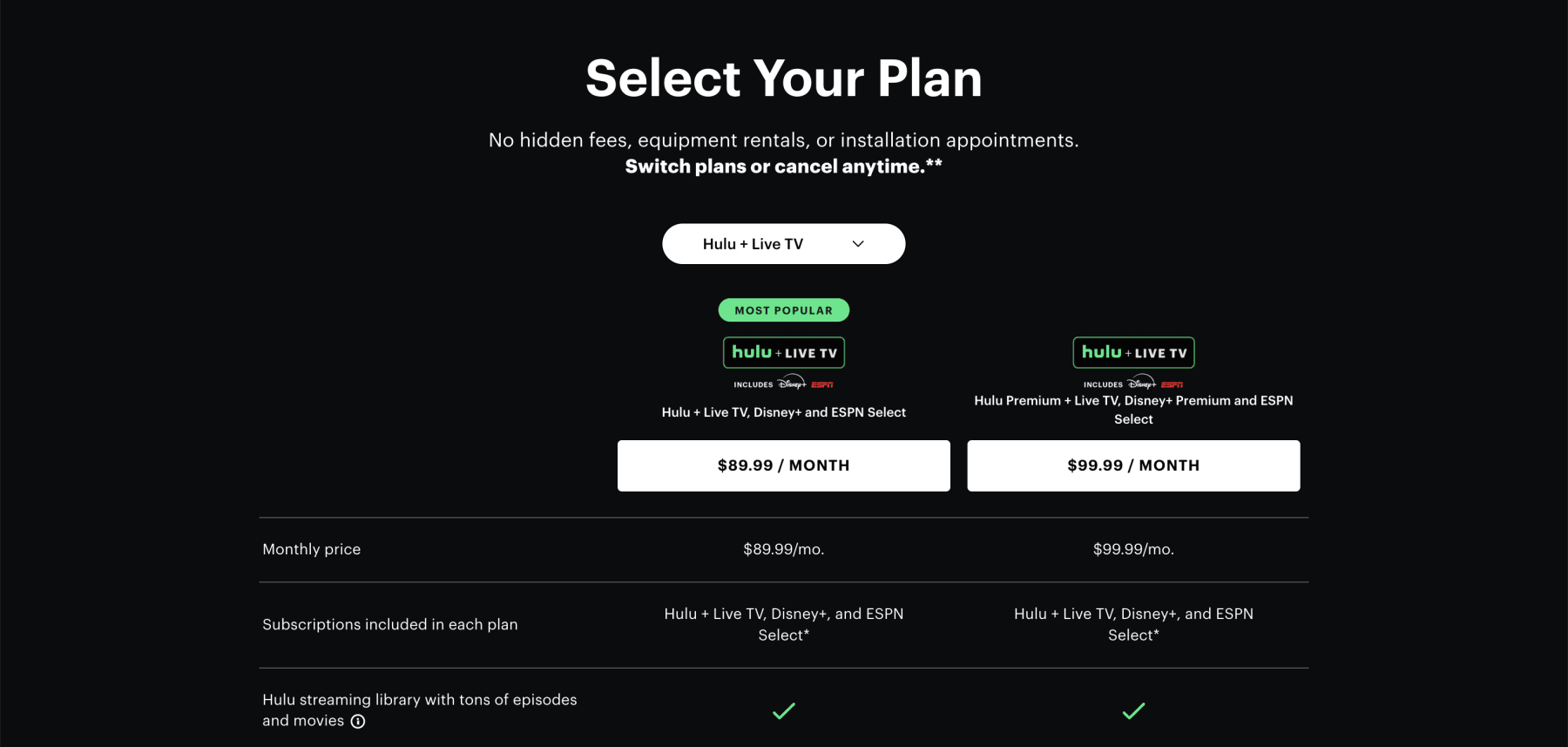Screen dimensions: 1568x747
Task: Click the left Hulu + Live TV logo
Action: pos(783,352)
